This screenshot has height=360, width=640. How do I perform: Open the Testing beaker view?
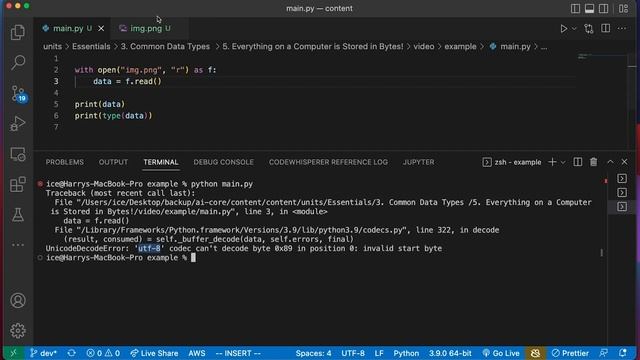click(18, 215)
